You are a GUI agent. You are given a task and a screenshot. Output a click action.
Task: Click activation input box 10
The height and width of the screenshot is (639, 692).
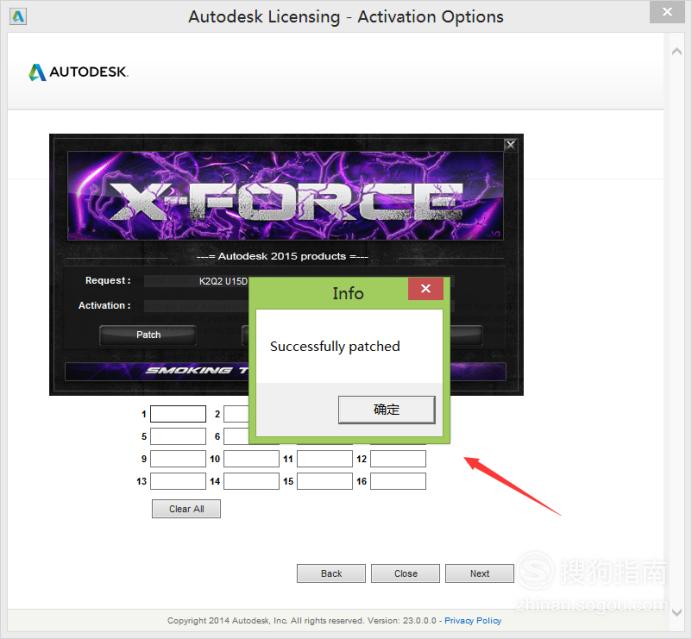pos(252,459)
